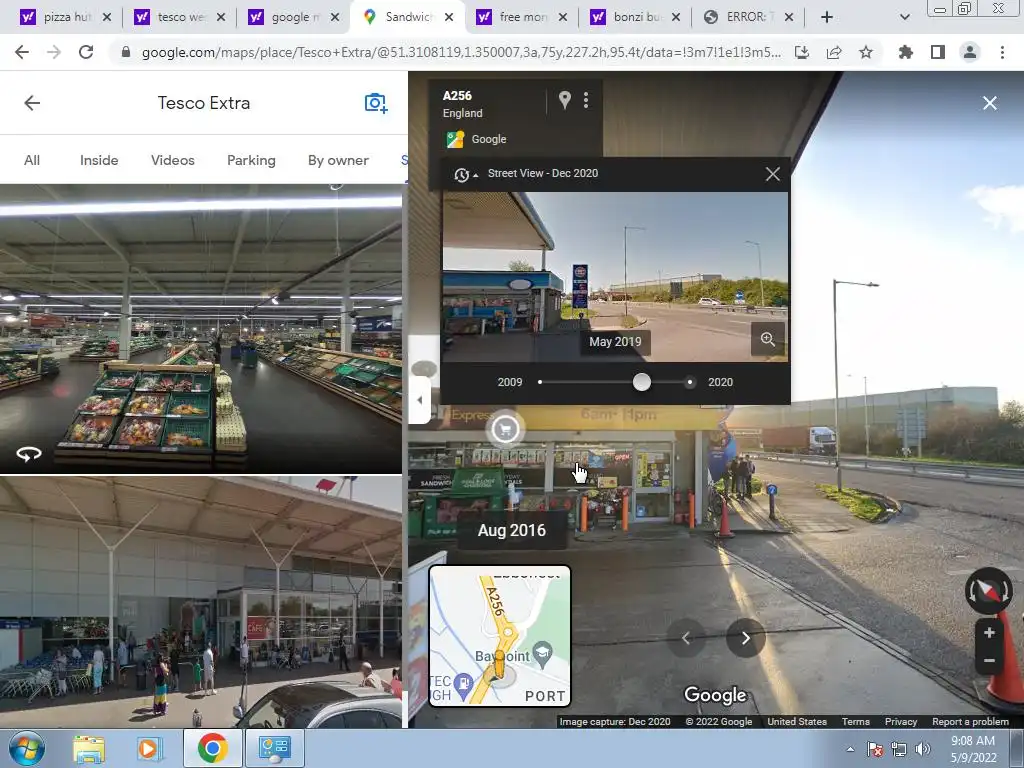Click the add photo camera icon
This screenshot has height=768, width=1024.
pos(376,103)
